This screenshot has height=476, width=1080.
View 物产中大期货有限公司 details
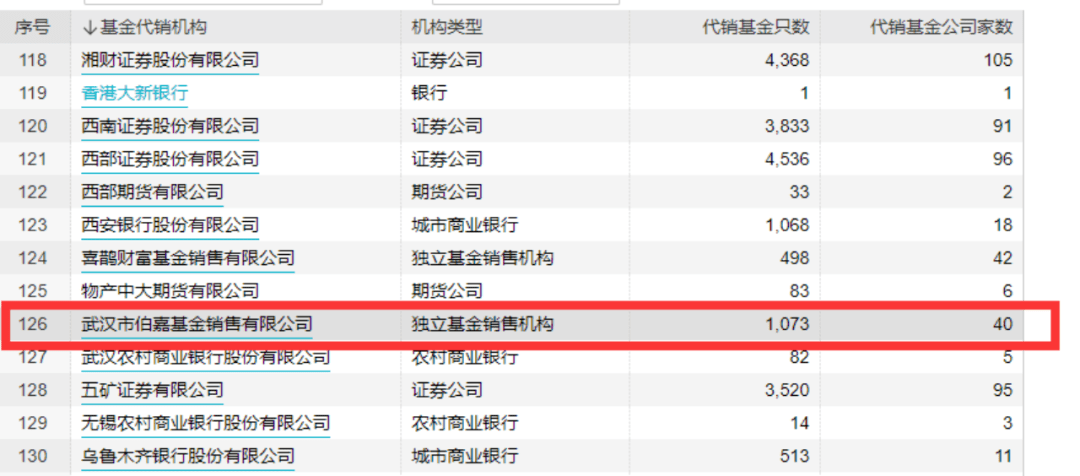tap(170, 291)
